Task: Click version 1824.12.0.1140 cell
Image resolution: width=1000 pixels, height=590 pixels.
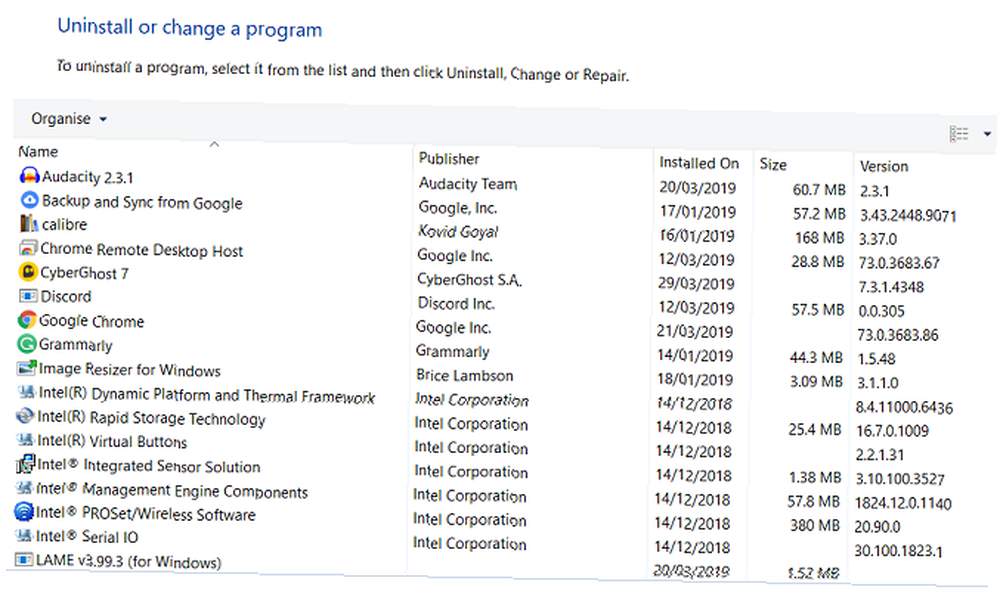Action: click(903, 504)
